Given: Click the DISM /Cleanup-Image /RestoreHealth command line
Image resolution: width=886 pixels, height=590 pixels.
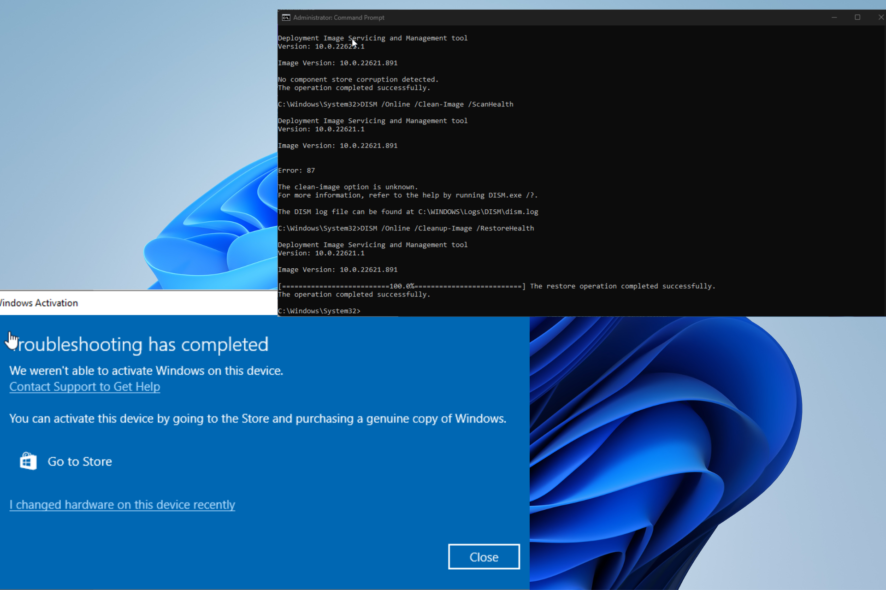Looking at the screenshot, I should click(x=406, y=228).
